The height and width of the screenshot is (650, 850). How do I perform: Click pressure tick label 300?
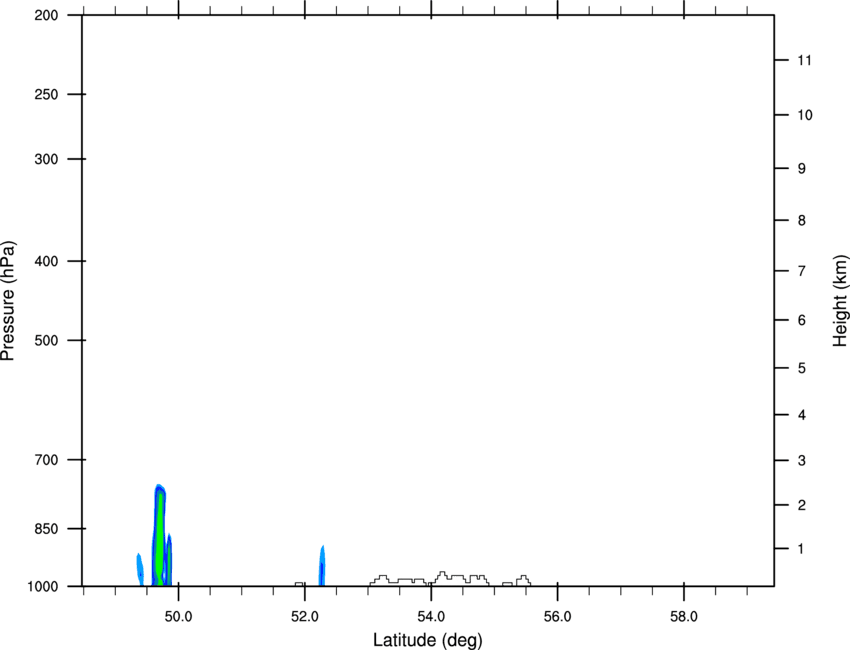(x=46, y=159)
